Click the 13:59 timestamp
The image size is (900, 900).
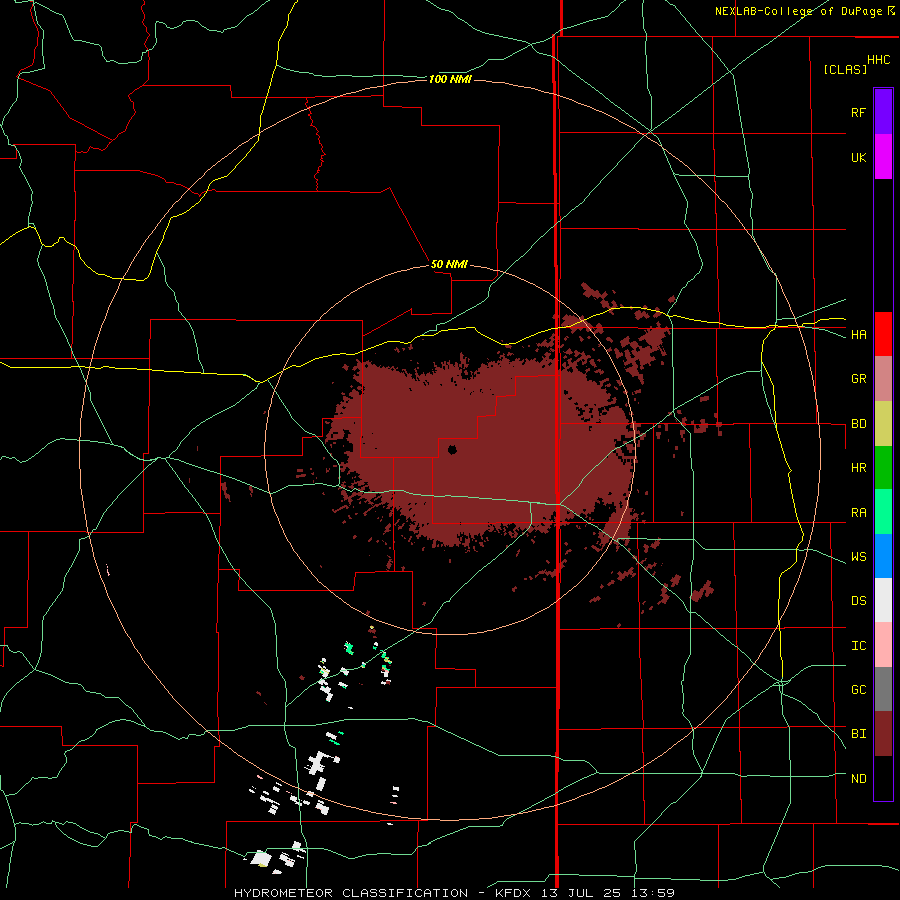[654, 893]
